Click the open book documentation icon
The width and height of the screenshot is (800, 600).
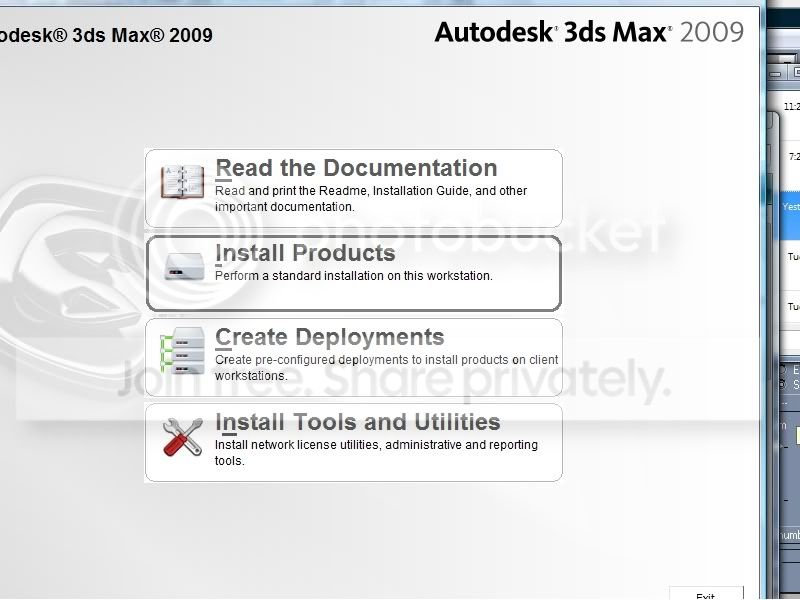coord(182,182)
